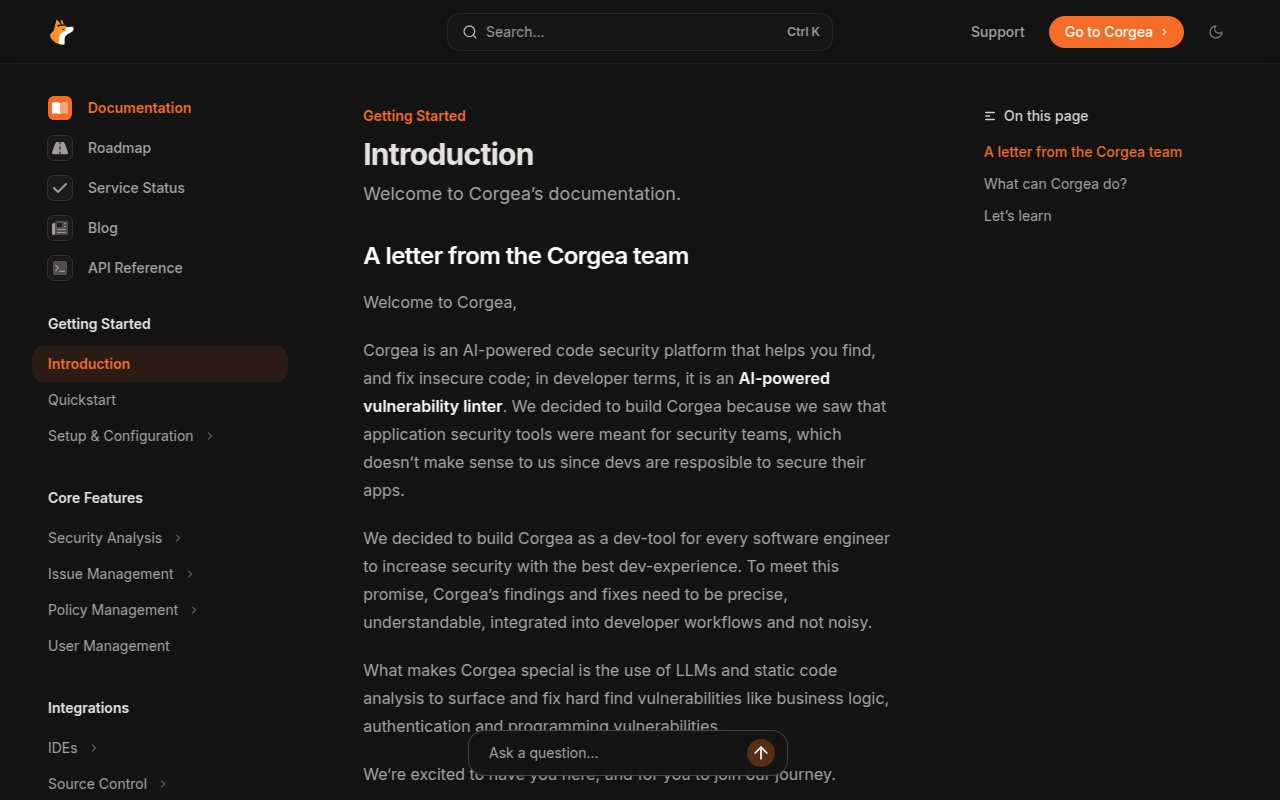Screen dimensions: 1280x800
Task: Click the Blog newspaper icon
Action: point(60,228)
